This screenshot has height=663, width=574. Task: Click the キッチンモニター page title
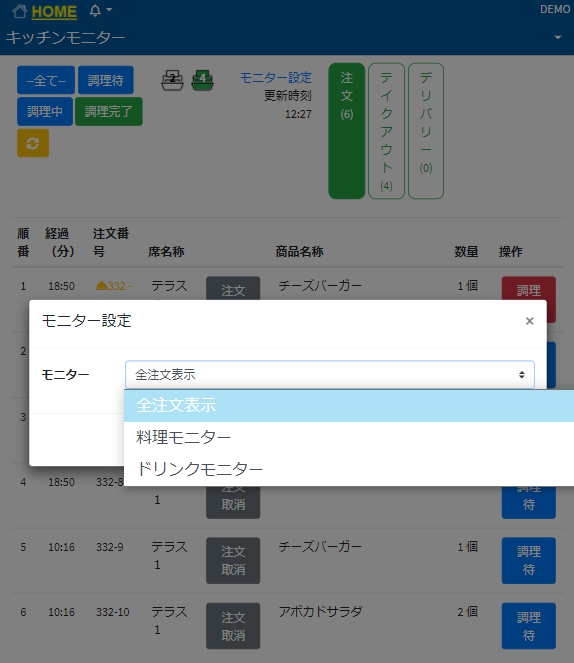tap(65, 38)
